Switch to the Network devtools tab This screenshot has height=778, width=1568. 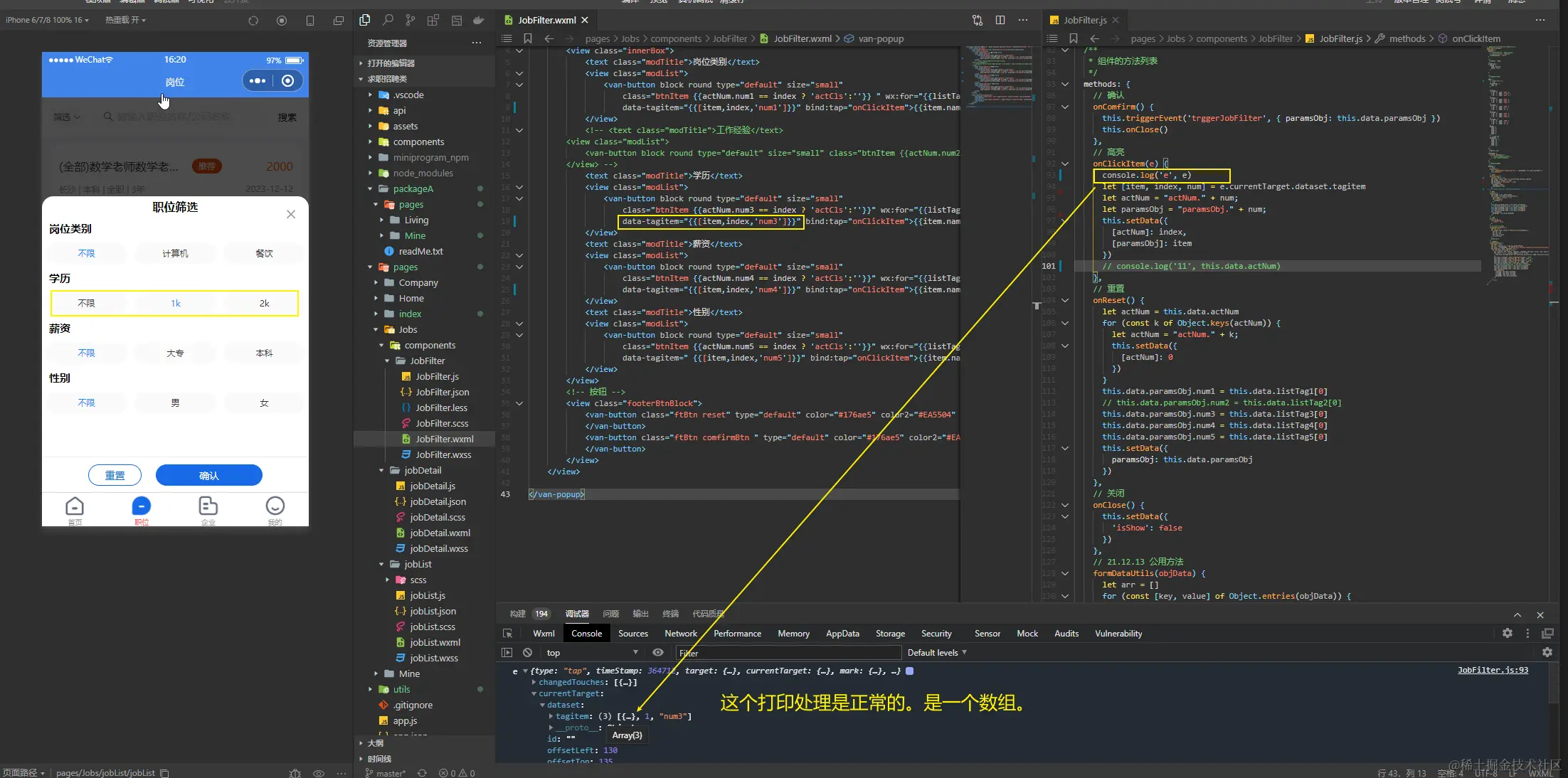[680, 633]
